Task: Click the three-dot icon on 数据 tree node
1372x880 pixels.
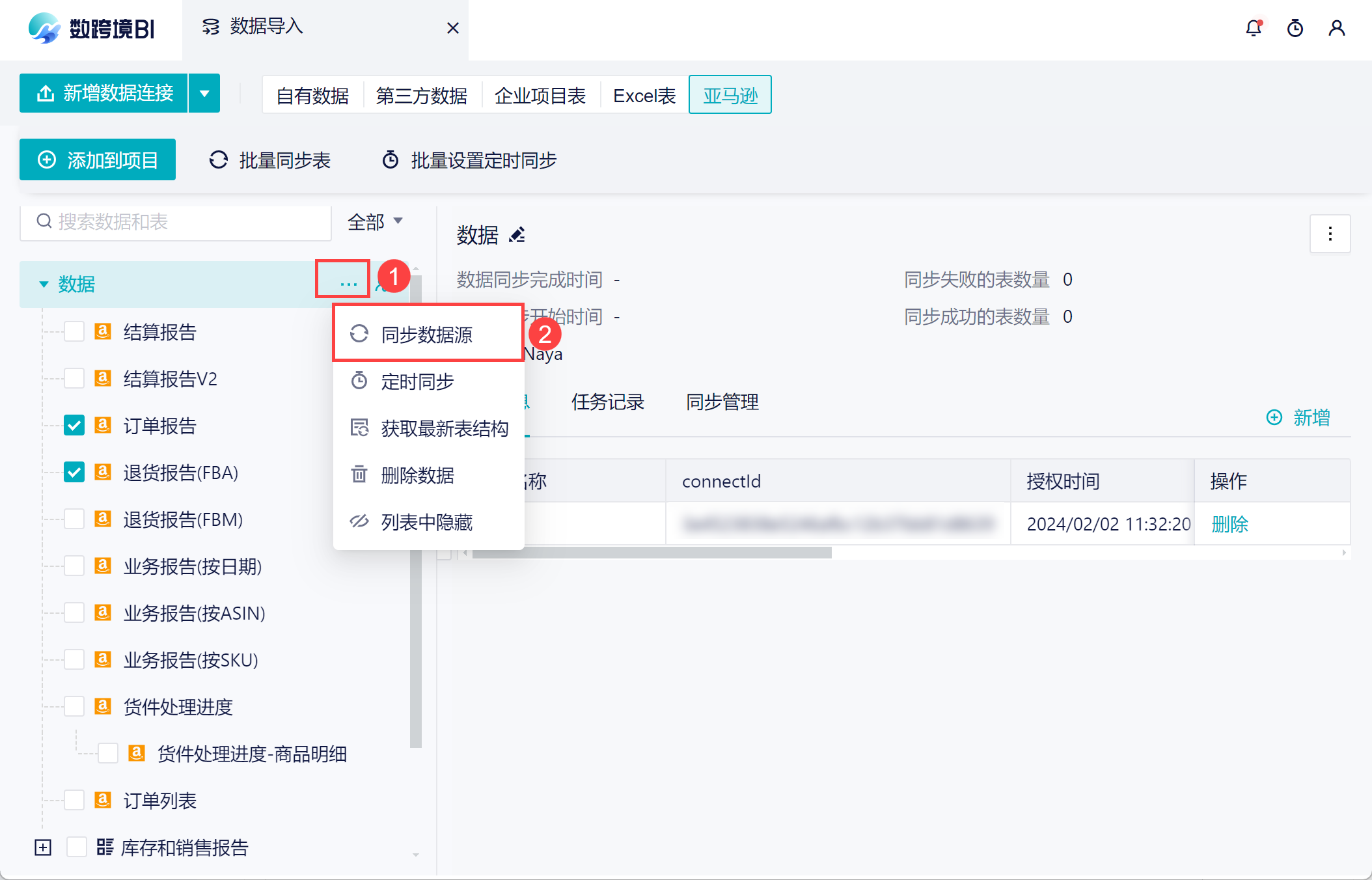Action: point(348,283)
